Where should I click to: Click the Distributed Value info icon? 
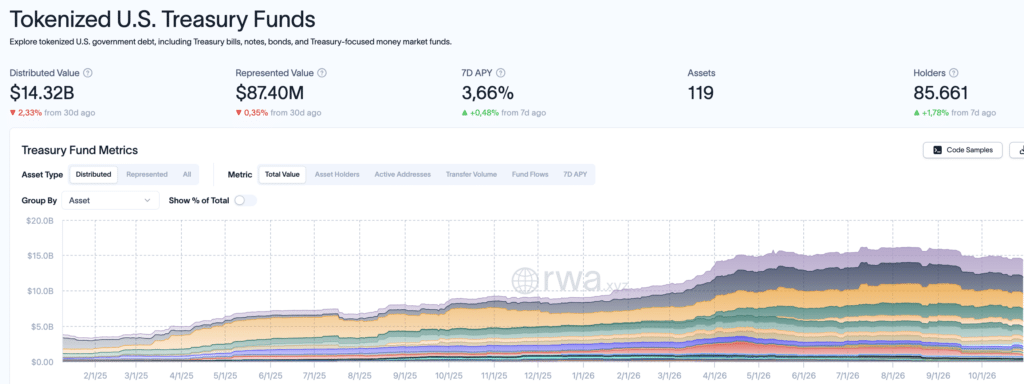[88, 73]
